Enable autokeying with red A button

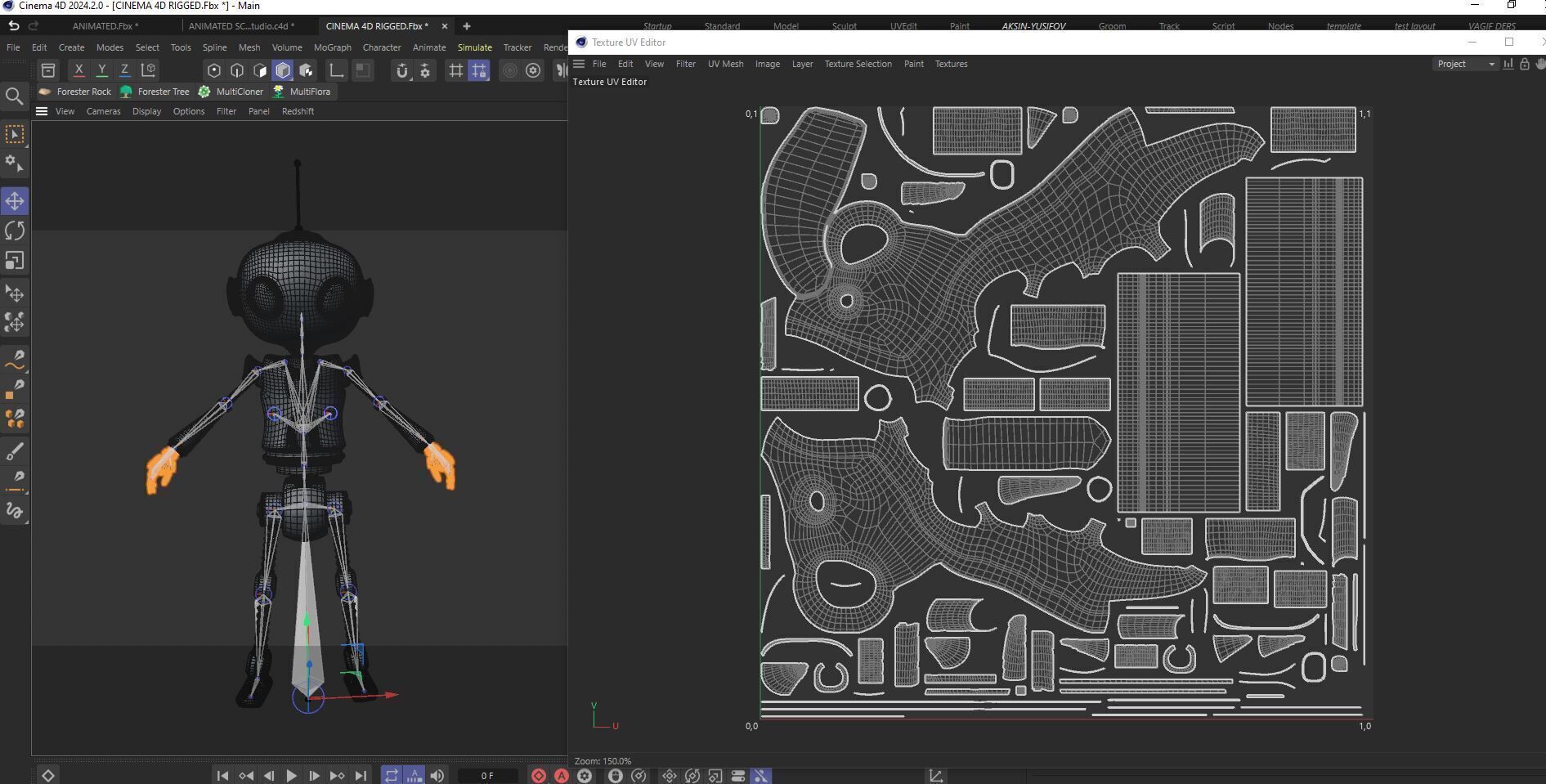[562, 776]
